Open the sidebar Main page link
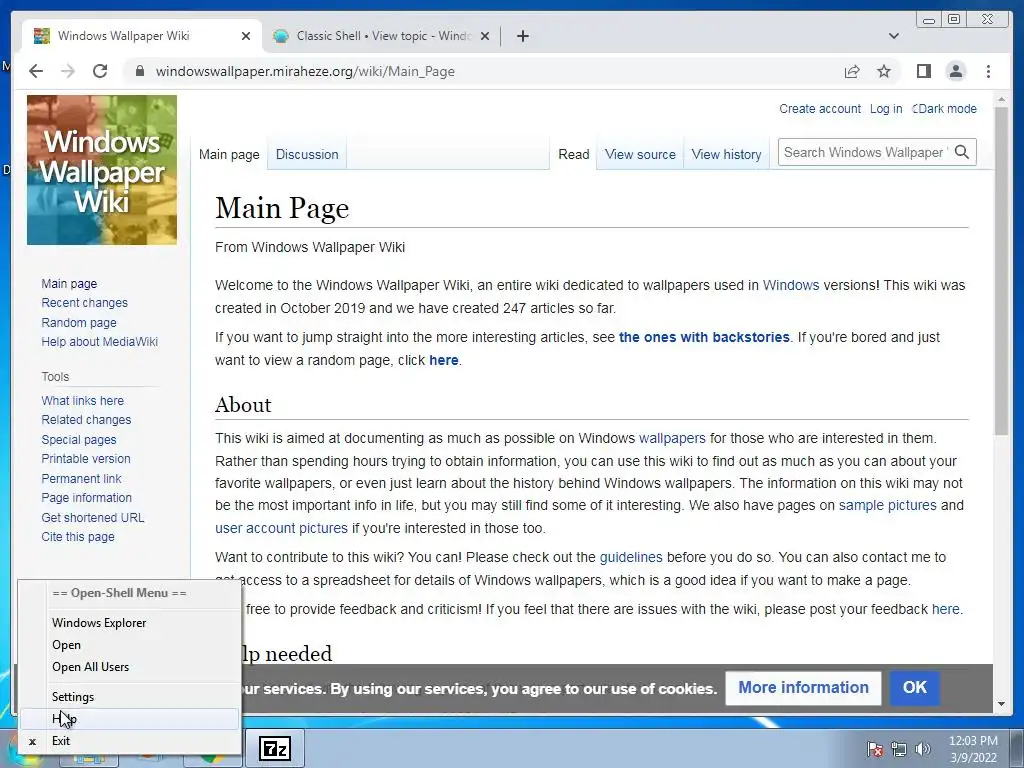This screenshot has width=1024, height=768. pyautogui.click(x=69, y=283)
